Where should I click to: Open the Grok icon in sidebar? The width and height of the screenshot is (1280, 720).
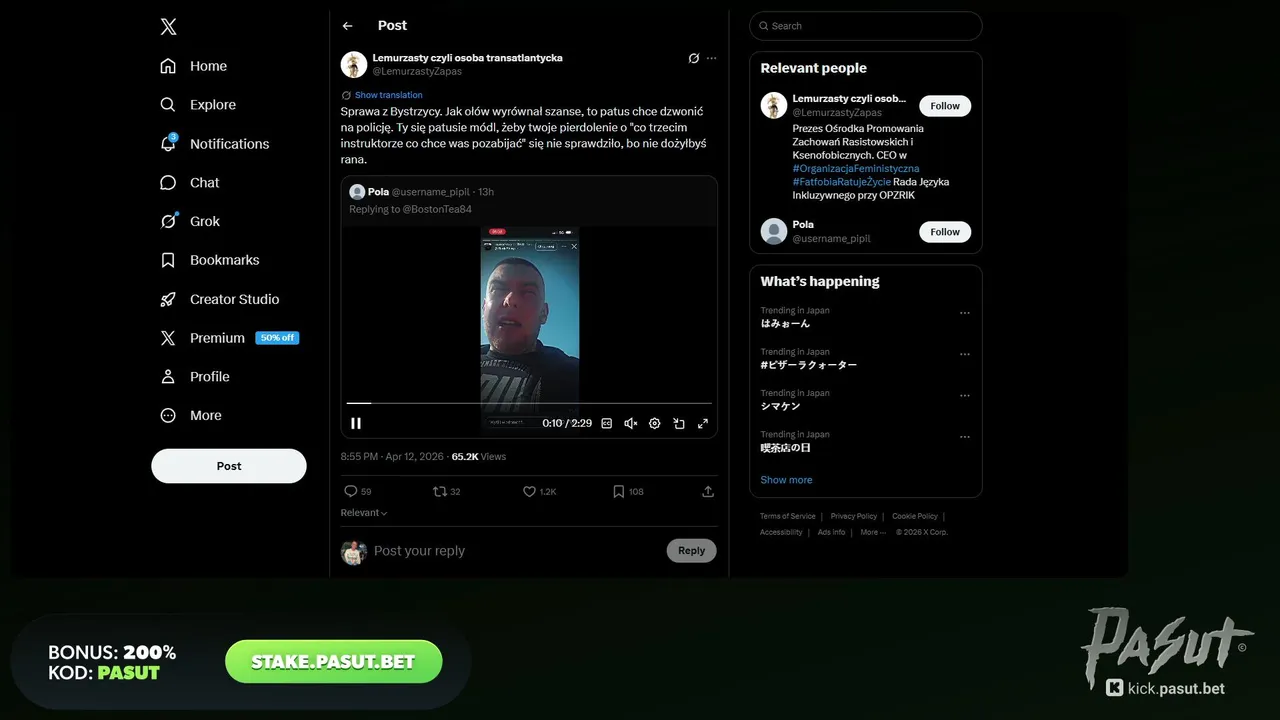(x=168, y=221)
